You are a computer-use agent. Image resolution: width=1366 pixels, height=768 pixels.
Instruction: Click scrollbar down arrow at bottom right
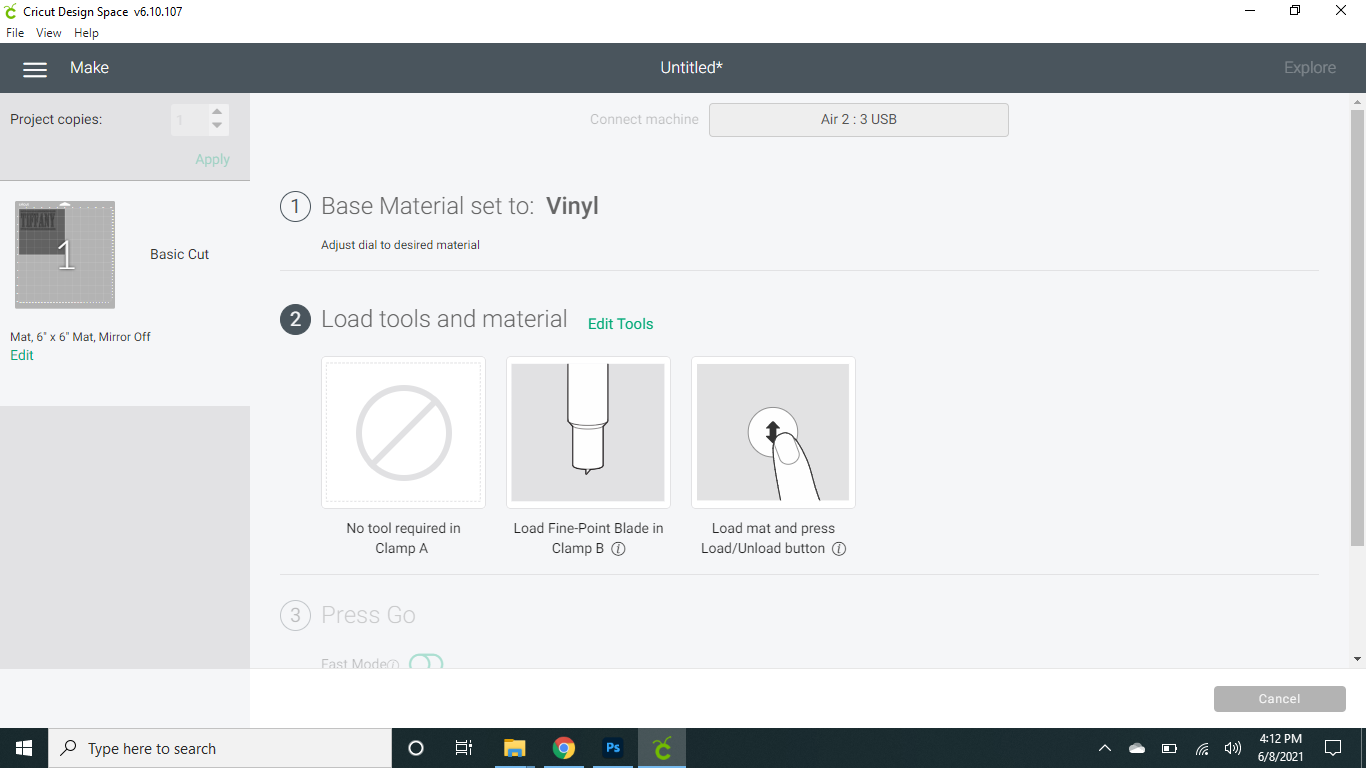[1357, 659]
